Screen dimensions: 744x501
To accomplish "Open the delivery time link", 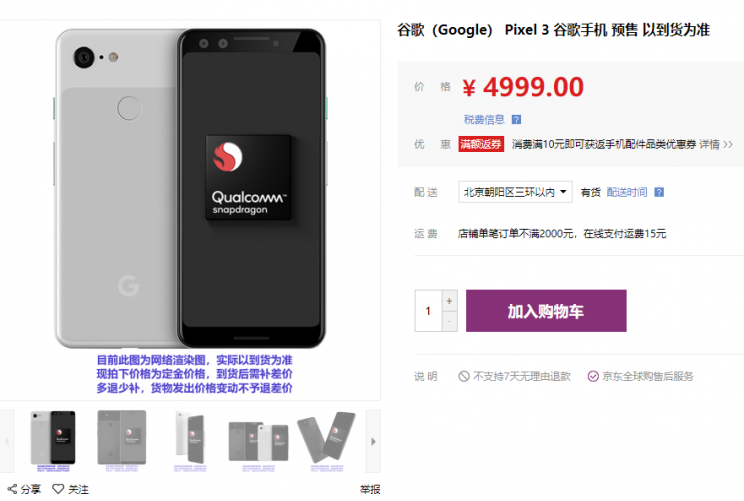I will click(x=627, y=192).
